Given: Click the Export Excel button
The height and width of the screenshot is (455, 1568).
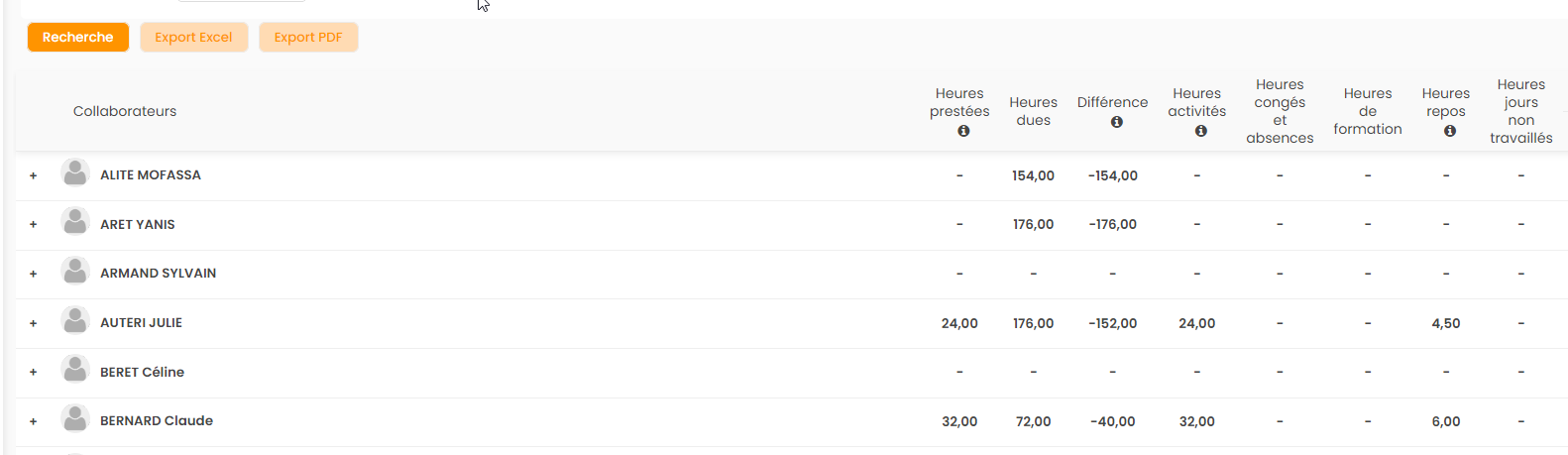Looking at the screenshot, I should [193, 38].
